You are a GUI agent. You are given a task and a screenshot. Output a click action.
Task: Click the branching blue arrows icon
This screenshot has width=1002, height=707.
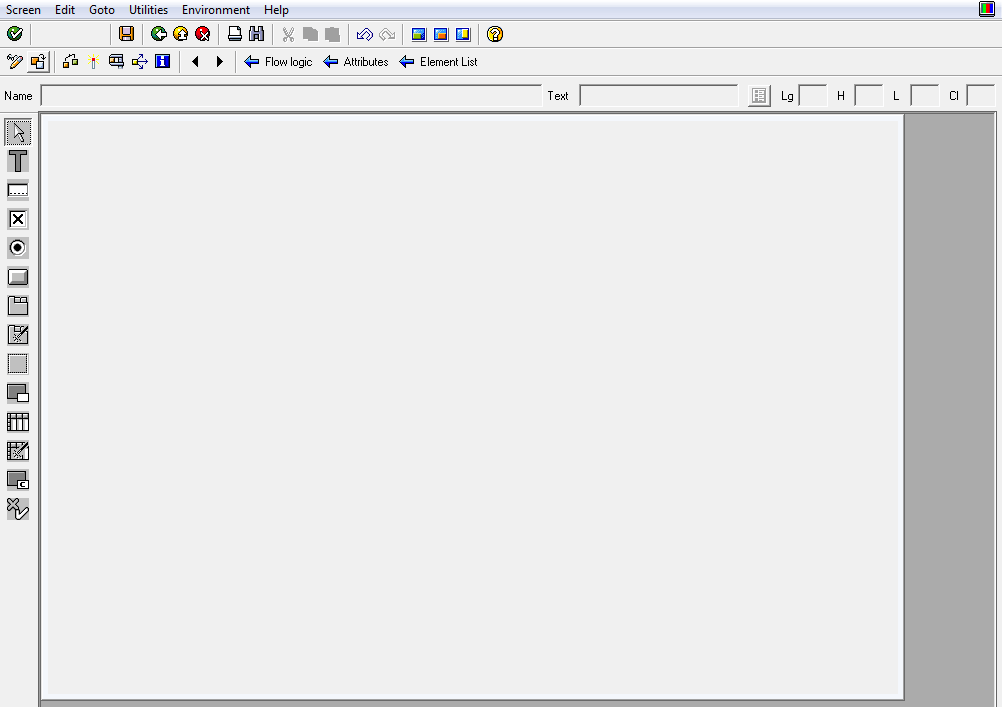point(139,61)
